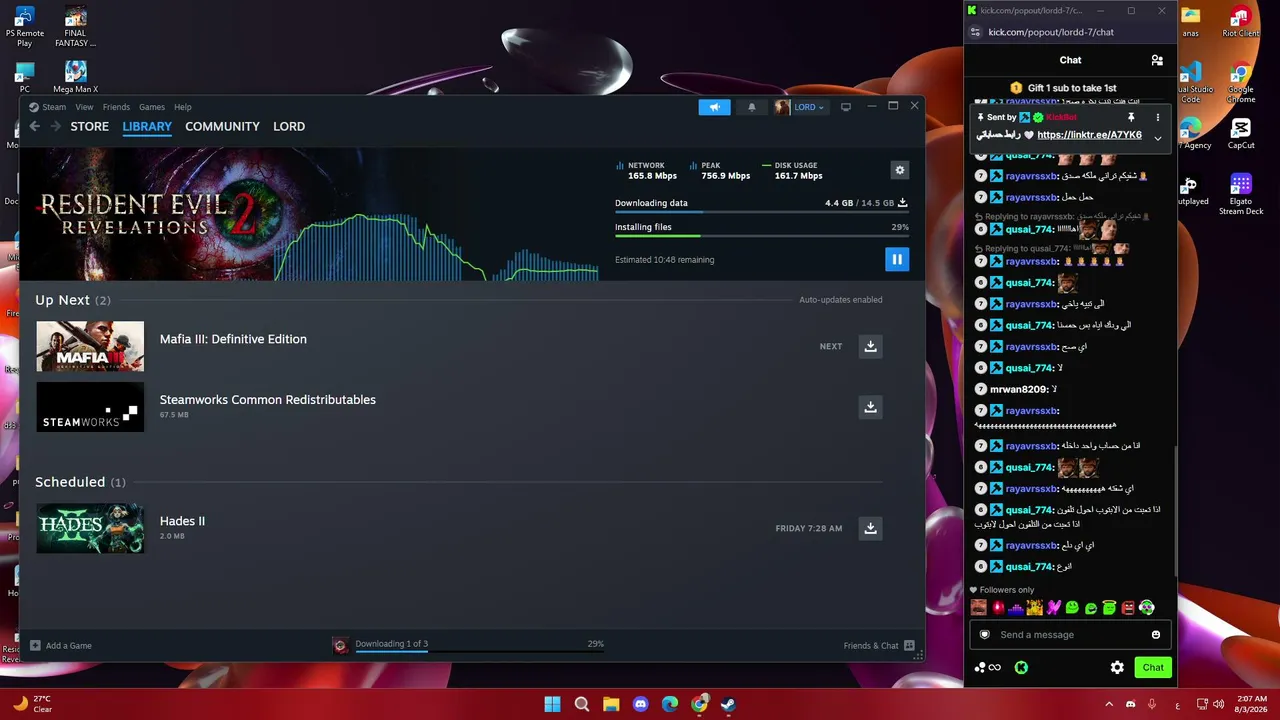Open the Hades II thumbnail
The height and width of the screenshot is (720, 1280).
coord(90,528)
